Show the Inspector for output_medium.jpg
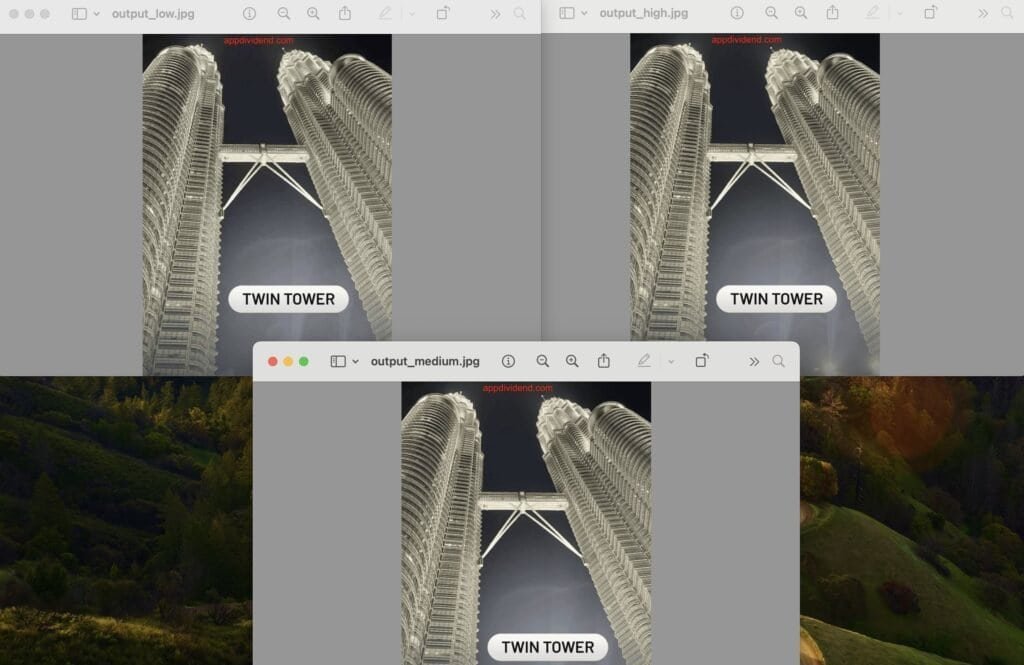Screen dimensions: 1024x665 pyautogui.click(x=507, y=361)
